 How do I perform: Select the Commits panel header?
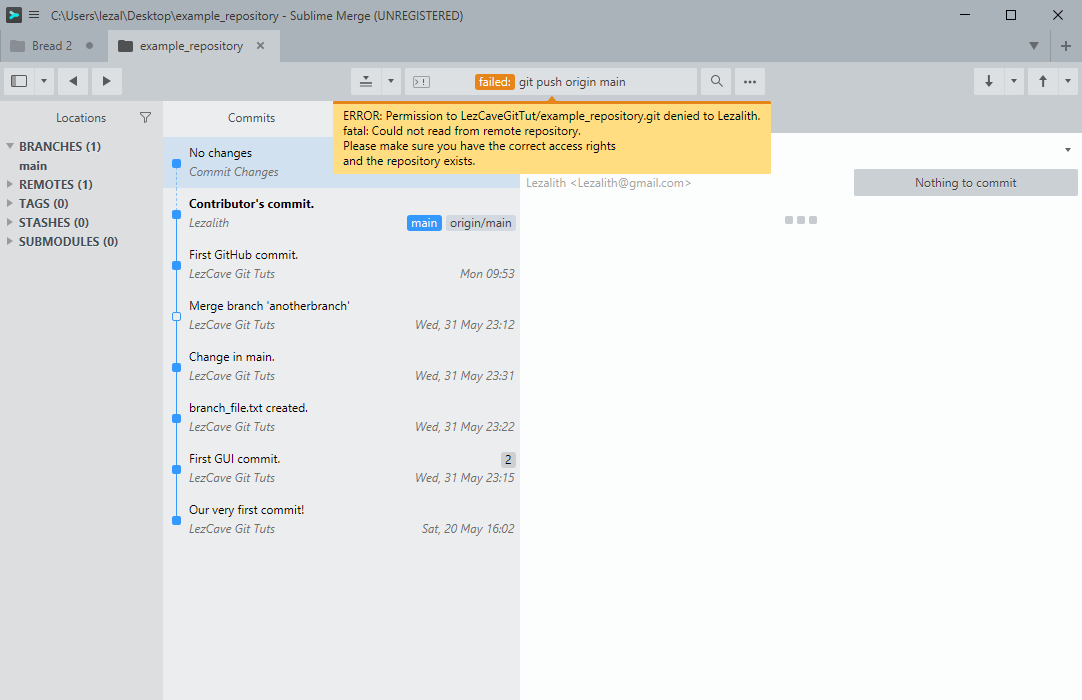[251, 118]
